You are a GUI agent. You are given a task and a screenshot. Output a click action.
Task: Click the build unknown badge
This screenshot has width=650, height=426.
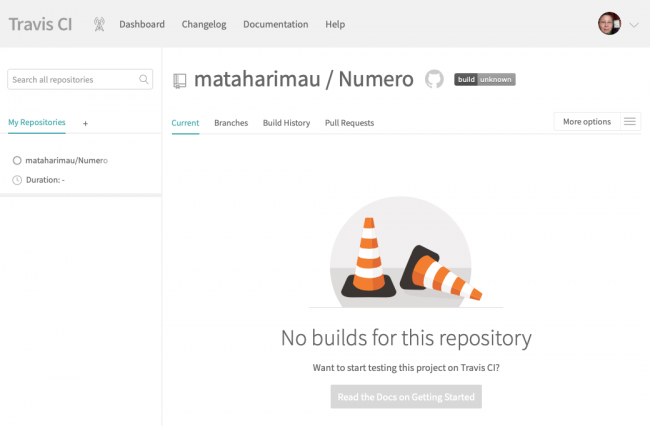(485, 80)
